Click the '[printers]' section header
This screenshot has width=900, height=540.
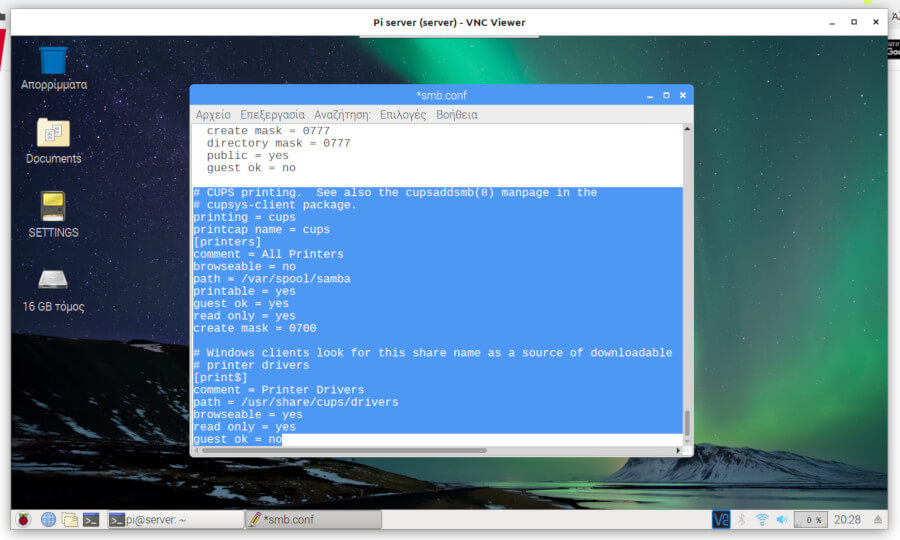point(227,242)
